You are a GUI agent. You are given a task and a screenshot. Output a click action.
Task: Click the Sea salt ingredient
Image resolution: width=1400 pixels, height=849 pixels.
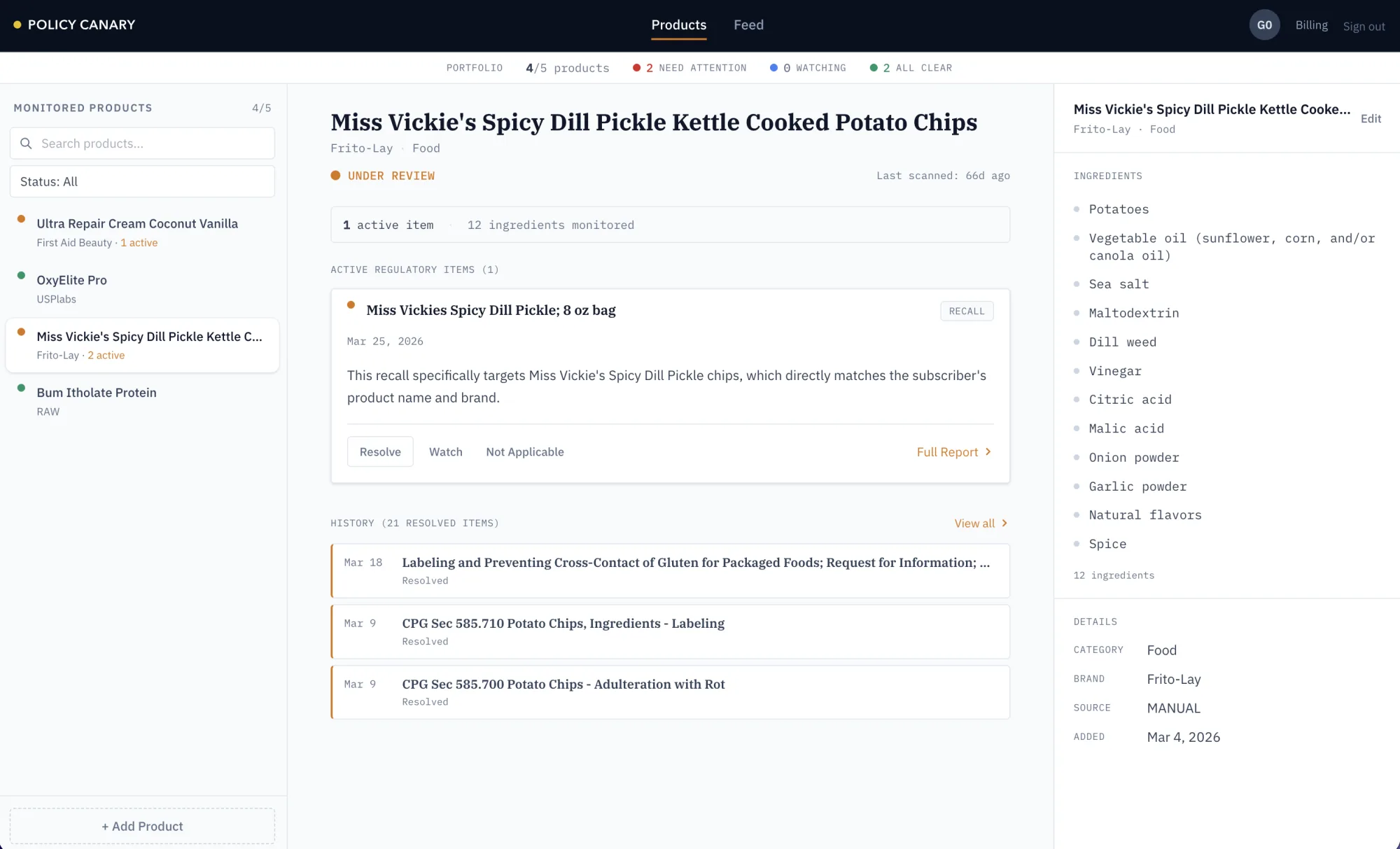[x=1119, y=284]
